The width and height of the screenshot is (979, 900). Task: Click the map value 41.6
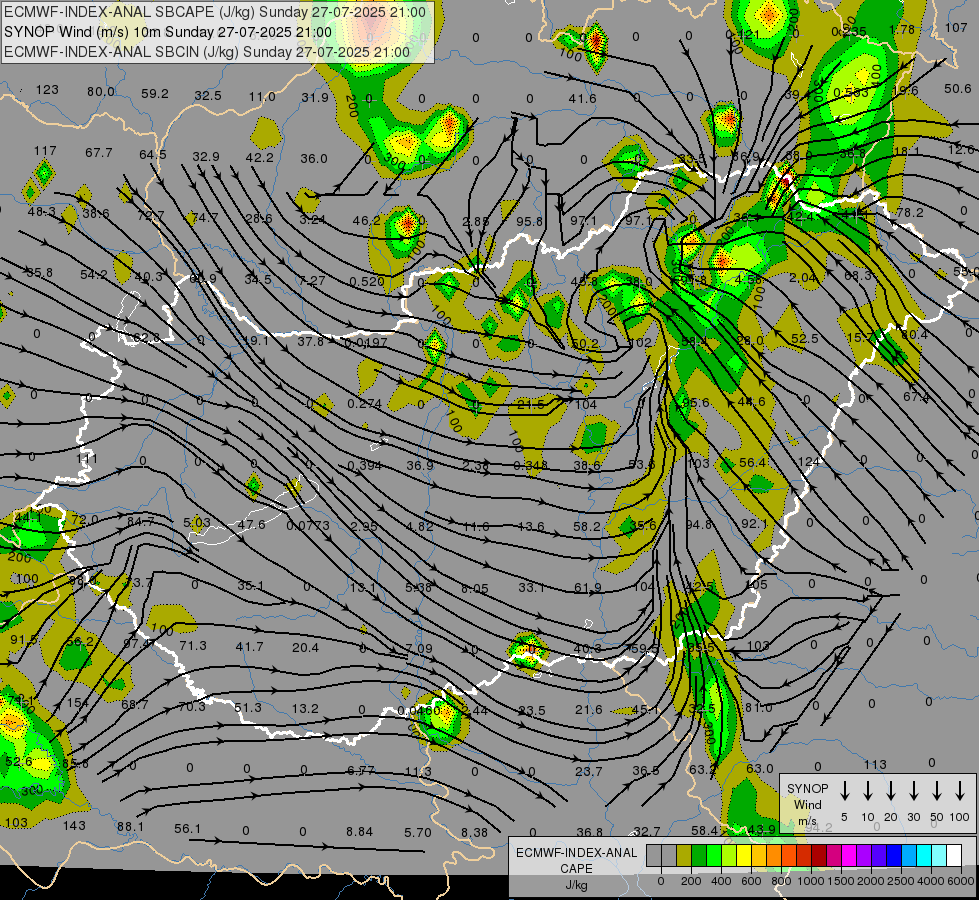coord(583,99)
